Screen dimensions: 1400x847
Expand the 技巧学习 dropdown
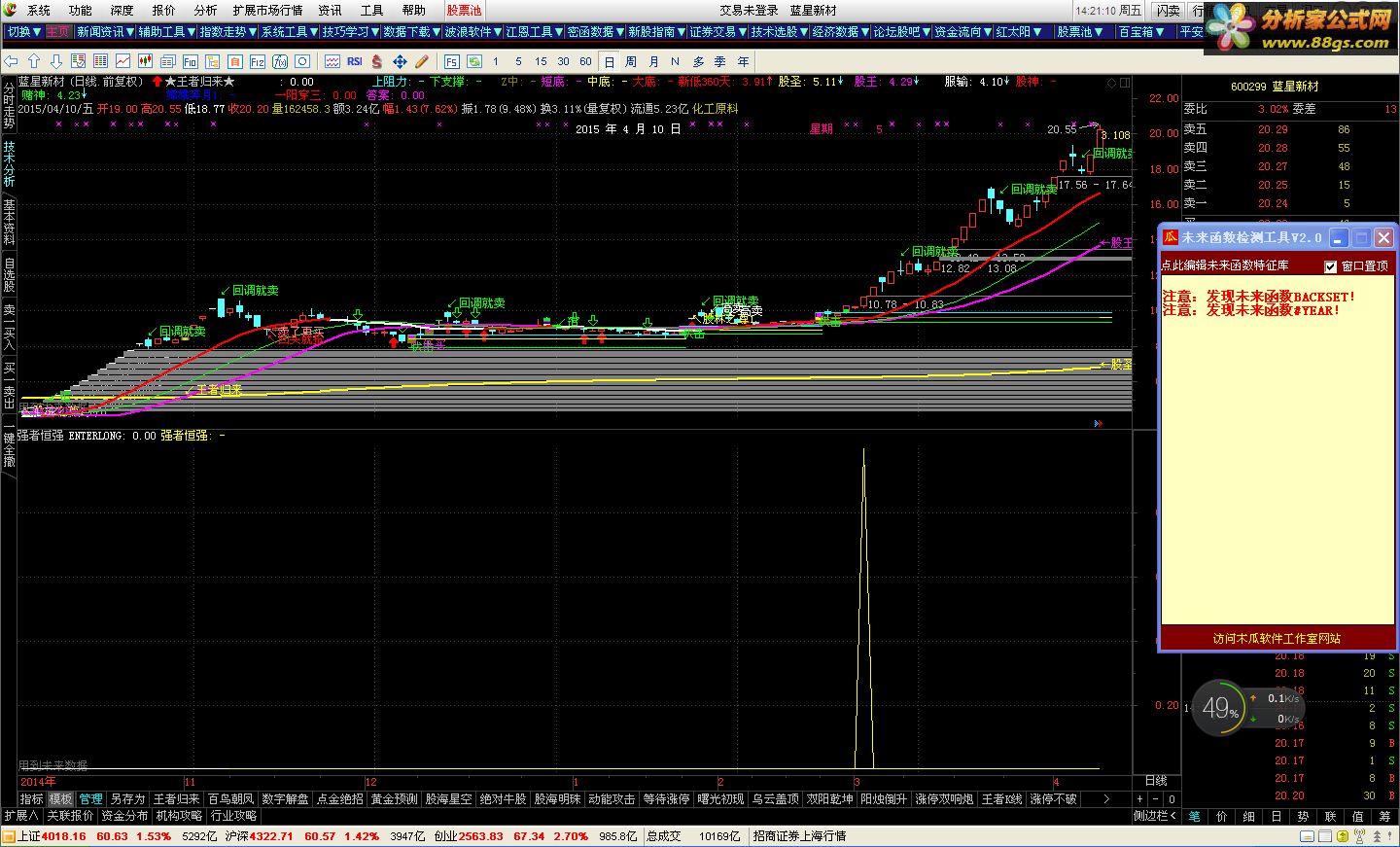pyautogui.click(x=352, y=32)
